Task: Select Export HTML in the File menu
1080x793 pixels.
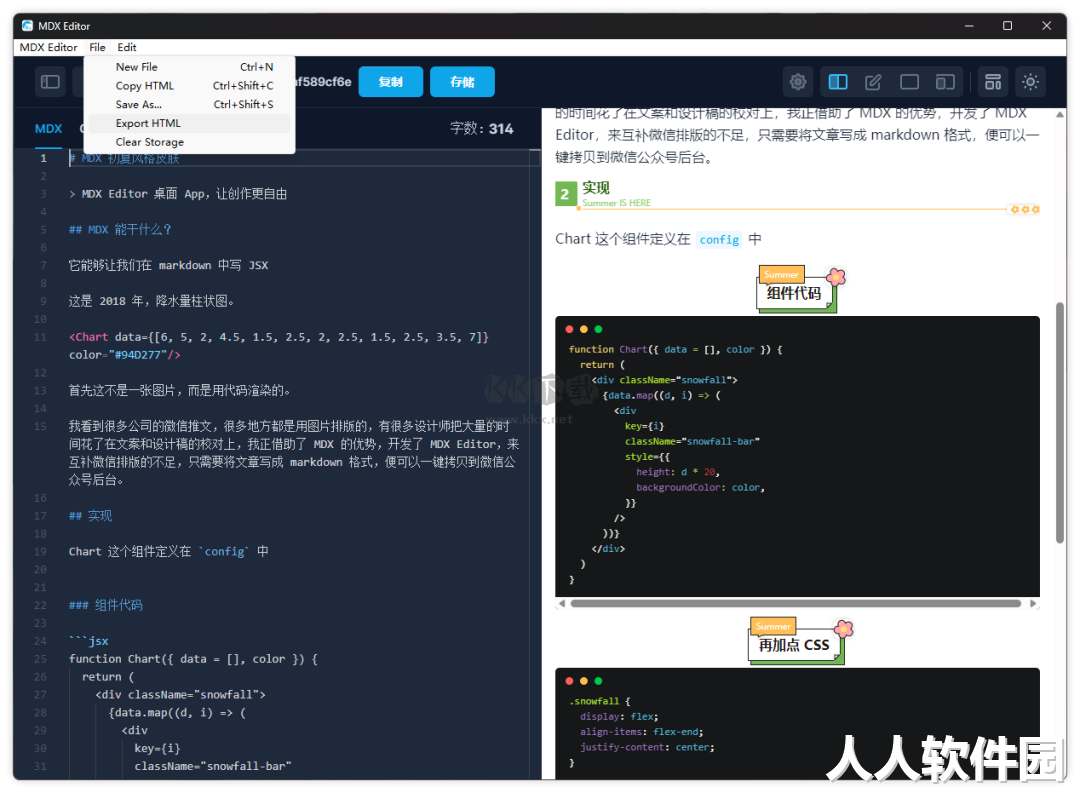Action: click(x=189, y=123)
